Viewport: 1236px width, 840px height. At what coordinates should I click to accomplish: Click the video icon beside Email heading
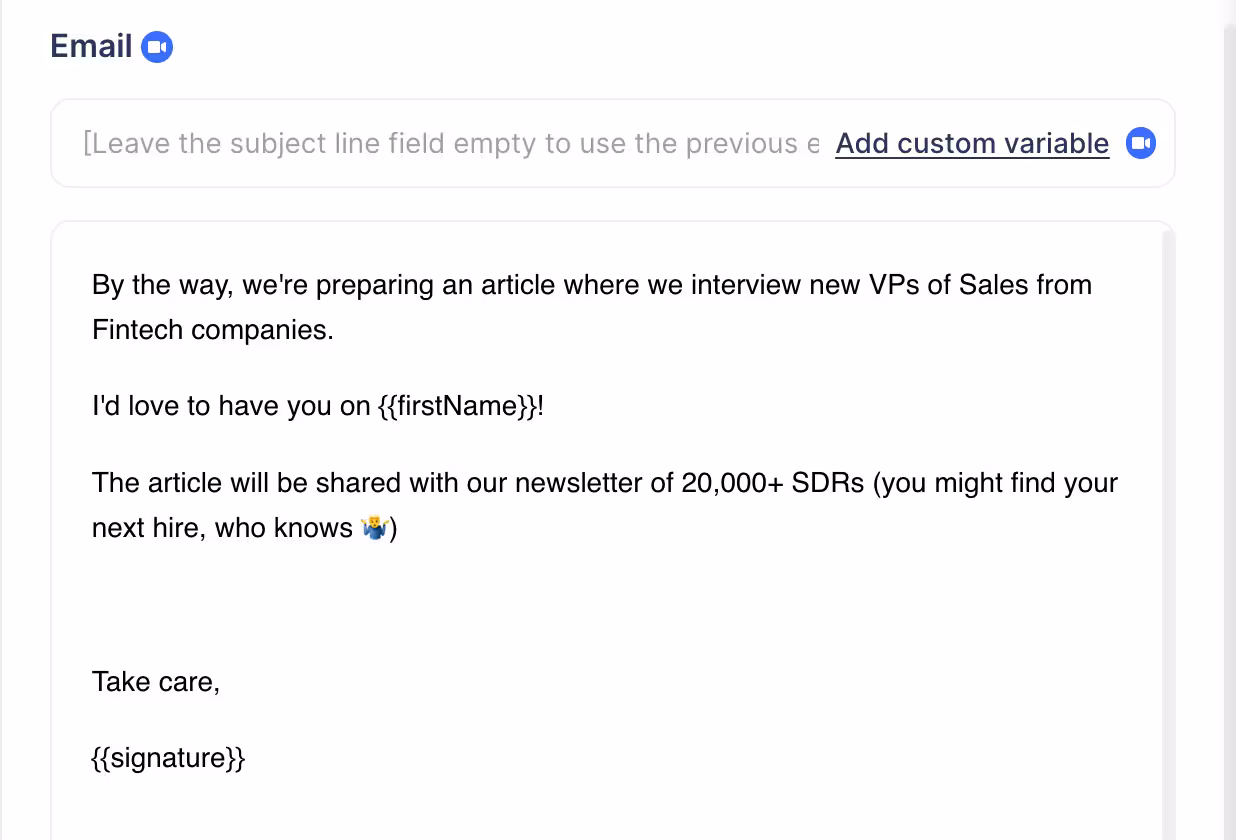(157, 47)
